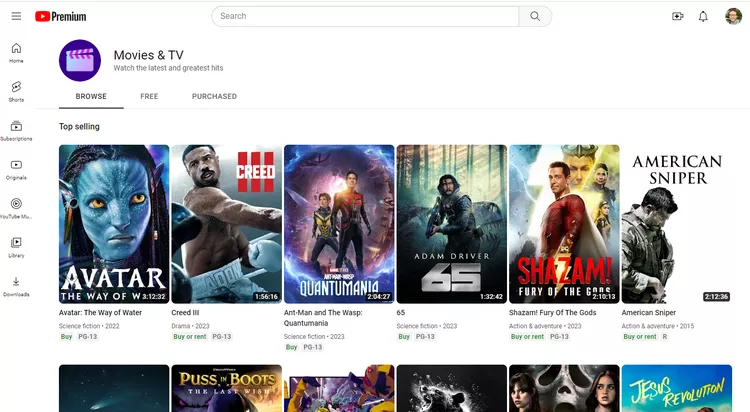Go to Home in sidebar
Image resolution: width=750 pixels, height=412 pixels.
16,53
